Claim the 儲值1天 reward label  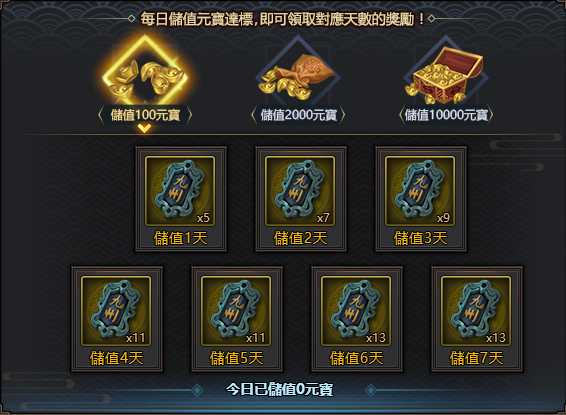tap(180, 238)
